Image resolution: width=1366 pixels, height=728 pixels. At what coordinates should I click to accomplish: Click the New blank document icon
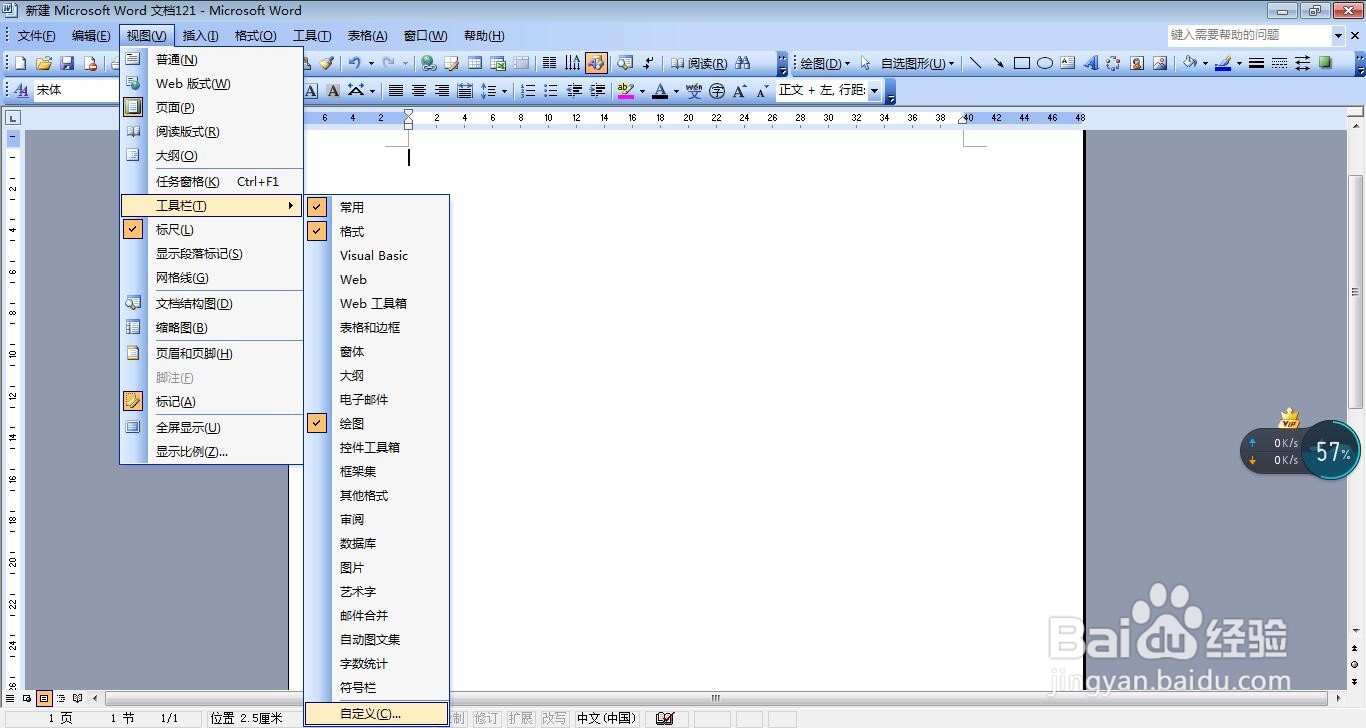(x=20, y=63)
